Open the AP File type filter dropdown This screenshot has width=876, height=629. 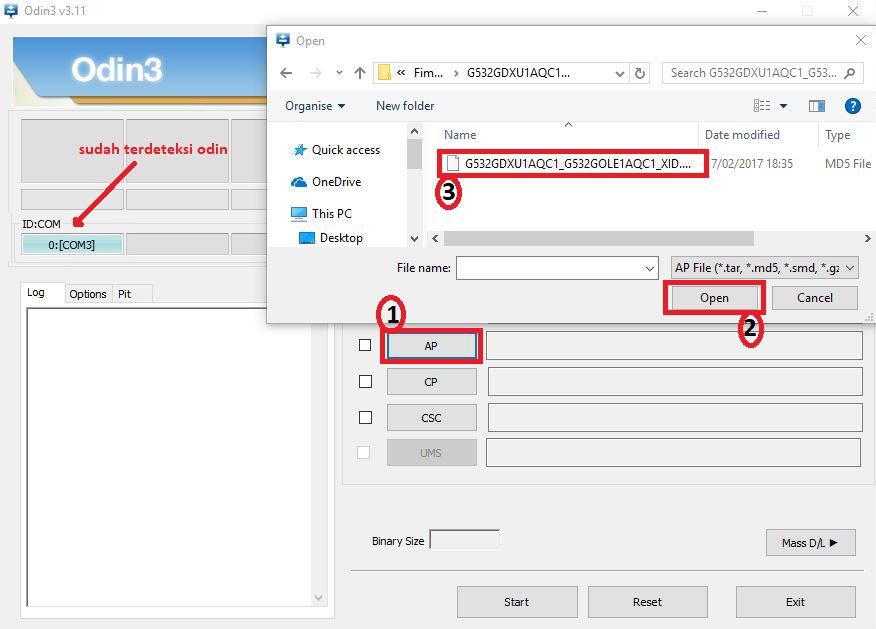point(765,268)
